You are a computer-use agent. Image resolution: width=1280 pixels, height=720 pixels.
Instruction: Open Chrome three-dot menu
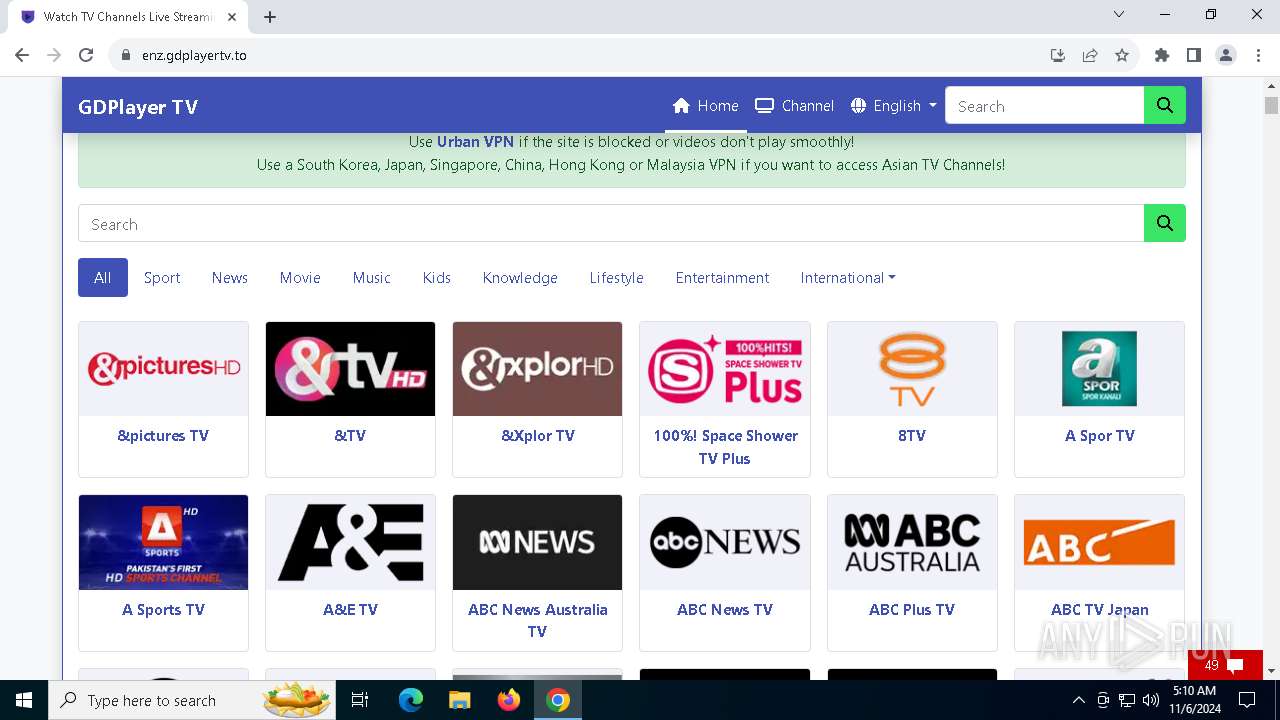[1257, 55]
